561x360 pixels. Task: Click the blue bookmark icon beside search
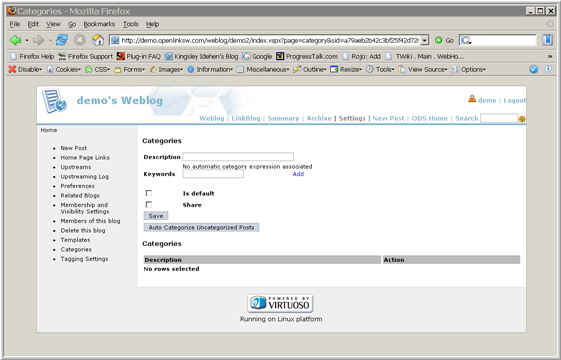pos(547,40)
